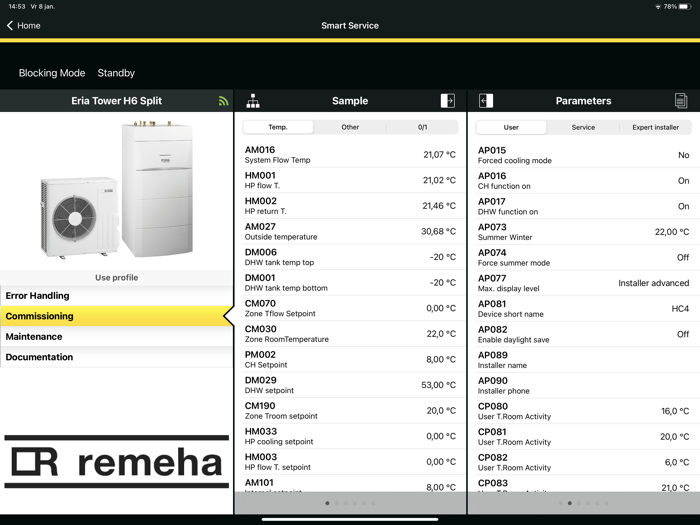700x525 pixels.
Task: Tap the Remeha logo
Action: click(x=117, y=462)
